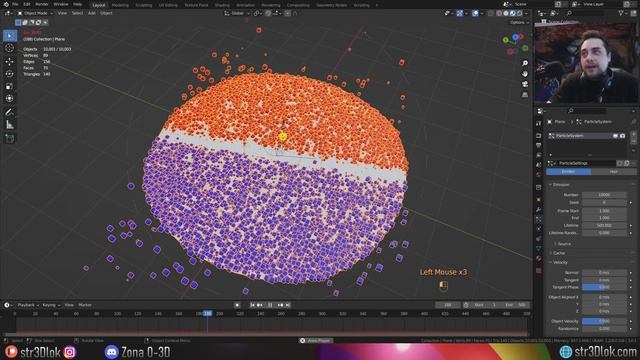The width and height of the screenshot is (640, 360).
Task: Open the viewport Add menu
Action: pyautogui.click(x=91, y=13)
